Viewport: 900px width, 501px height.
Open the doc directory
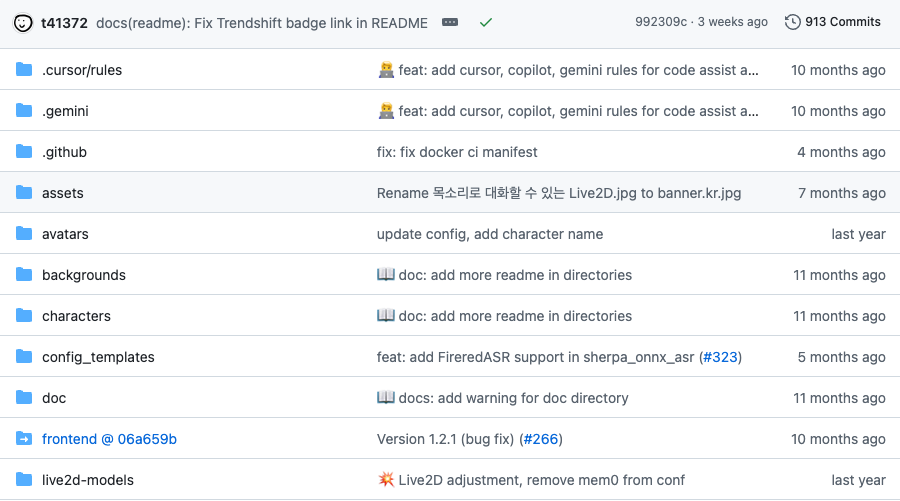point(54,398)
